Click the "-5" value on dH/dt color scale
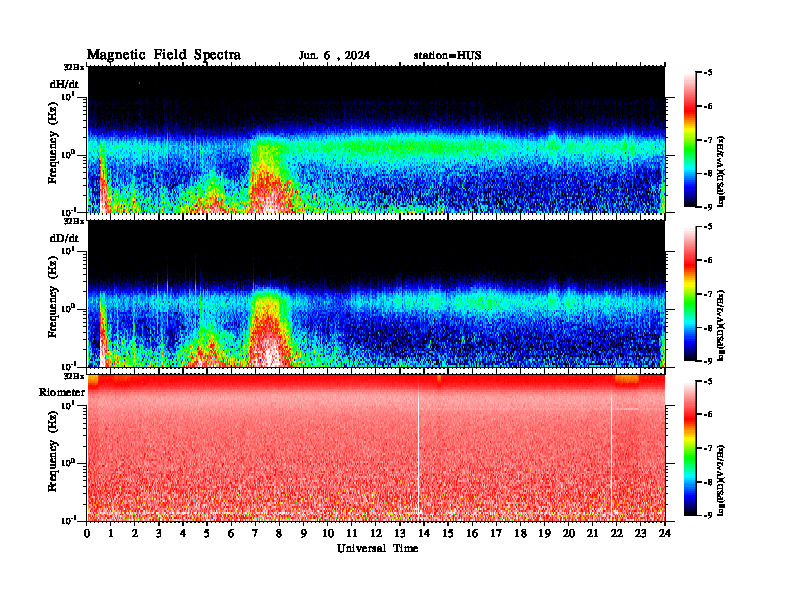This screenshot has height=612, width=792. coord(708,73)
